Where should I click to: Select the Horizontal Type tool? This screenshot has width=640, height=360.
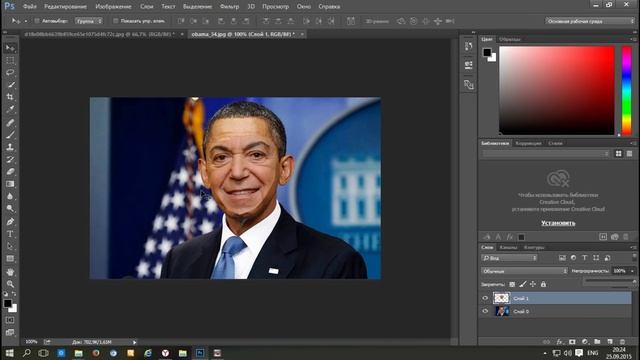point(10,234)
